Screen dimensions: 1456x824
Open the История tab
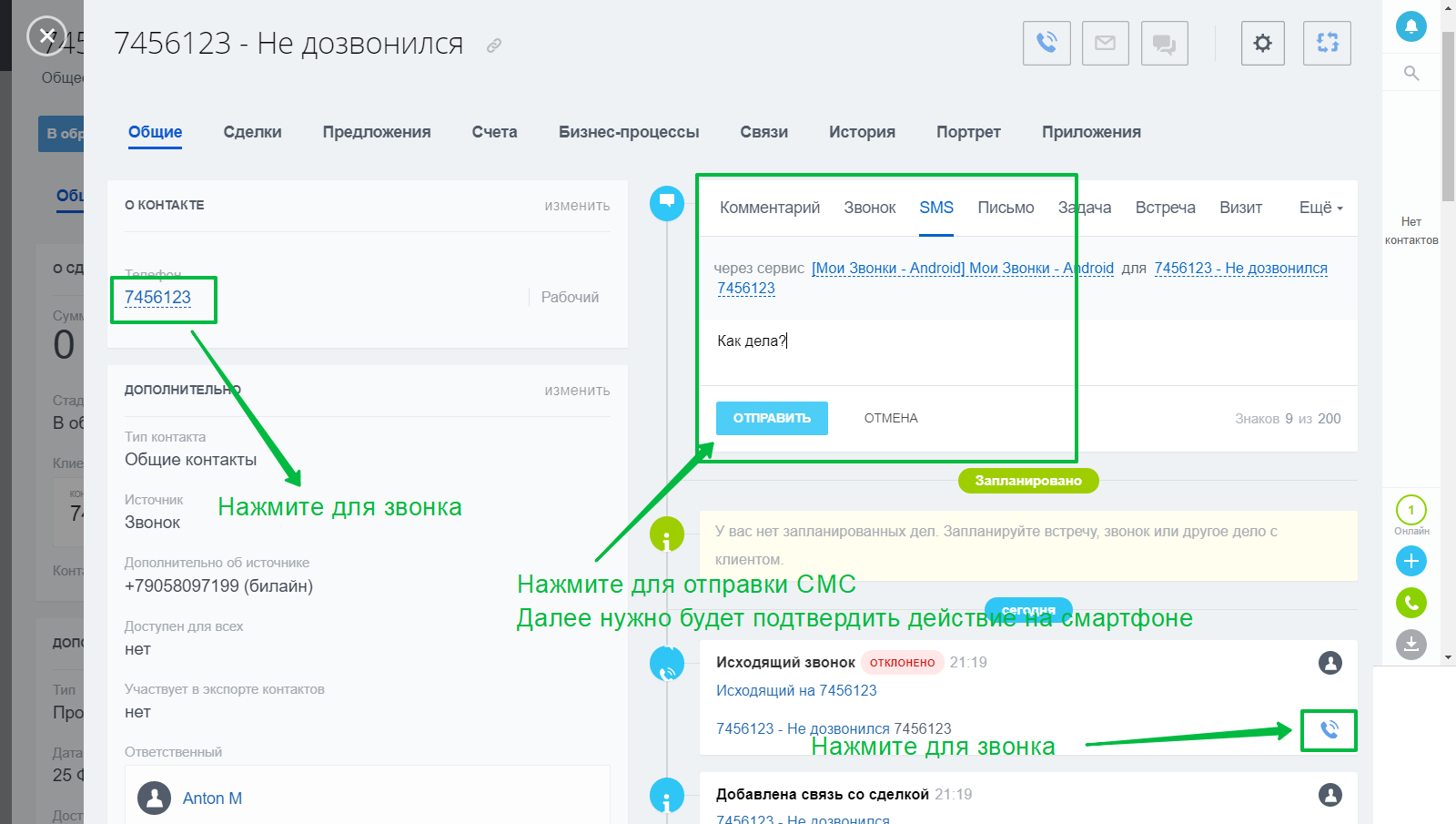tap(862, 132)
